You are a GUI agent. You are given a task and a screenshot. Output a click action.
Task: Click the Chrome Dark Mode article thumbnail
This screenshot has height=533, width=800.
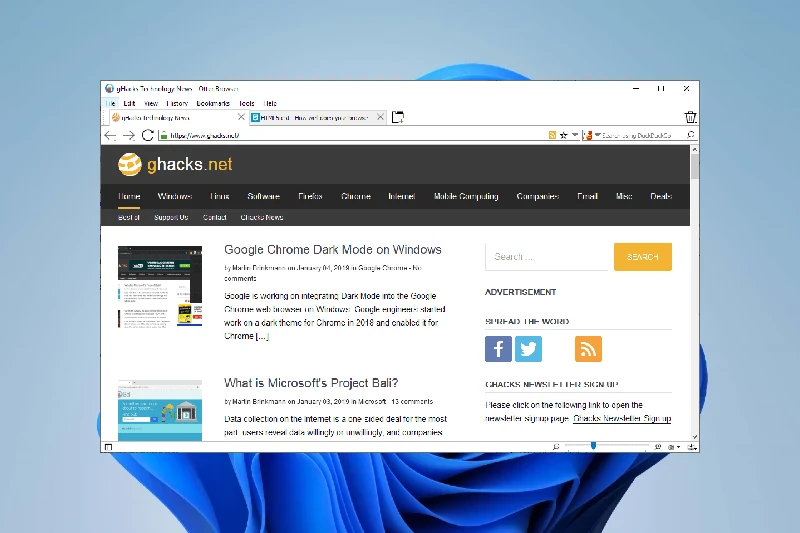click(160, 286)
